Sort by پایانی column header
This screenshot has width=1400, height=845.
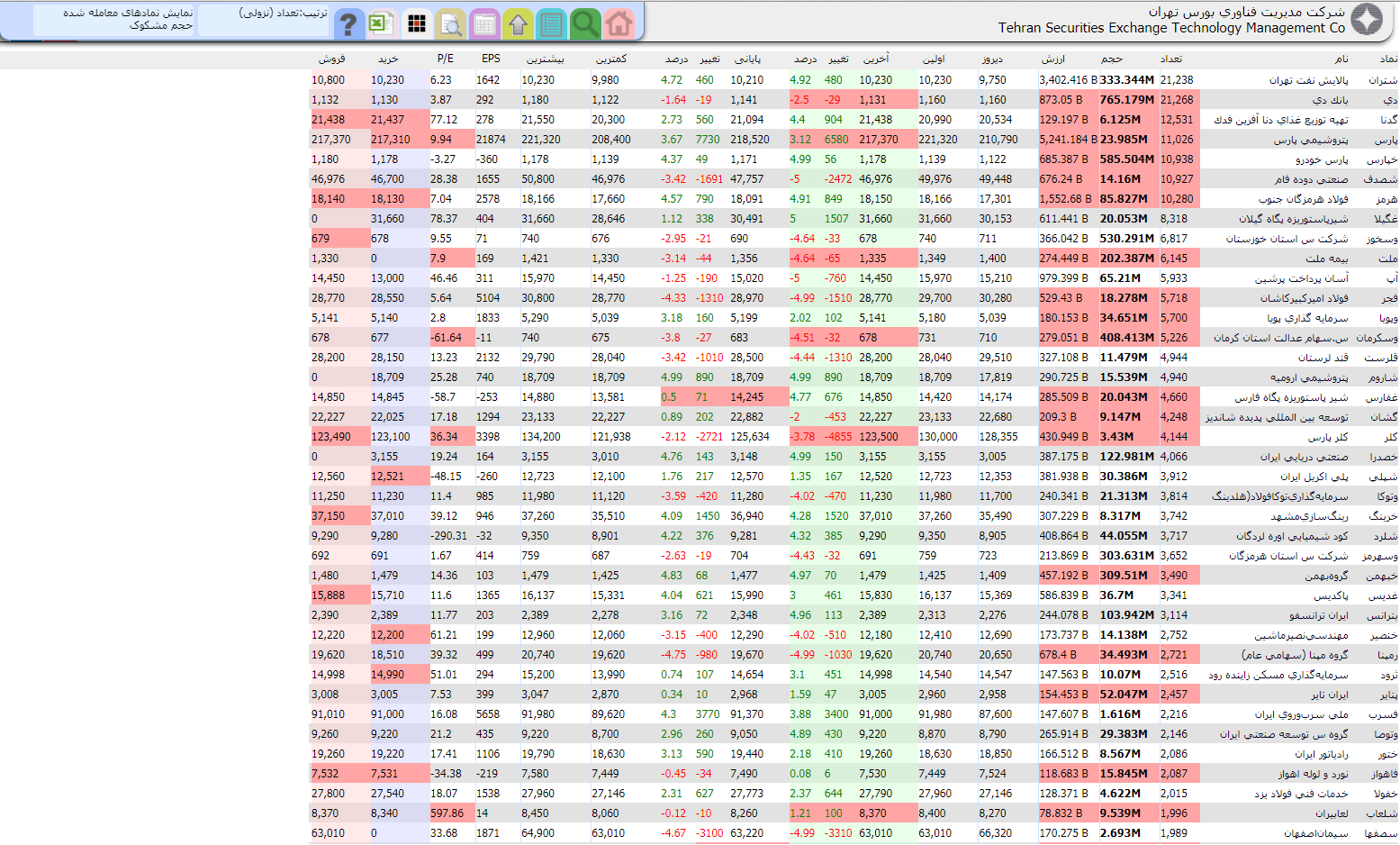tap(747, 59)
